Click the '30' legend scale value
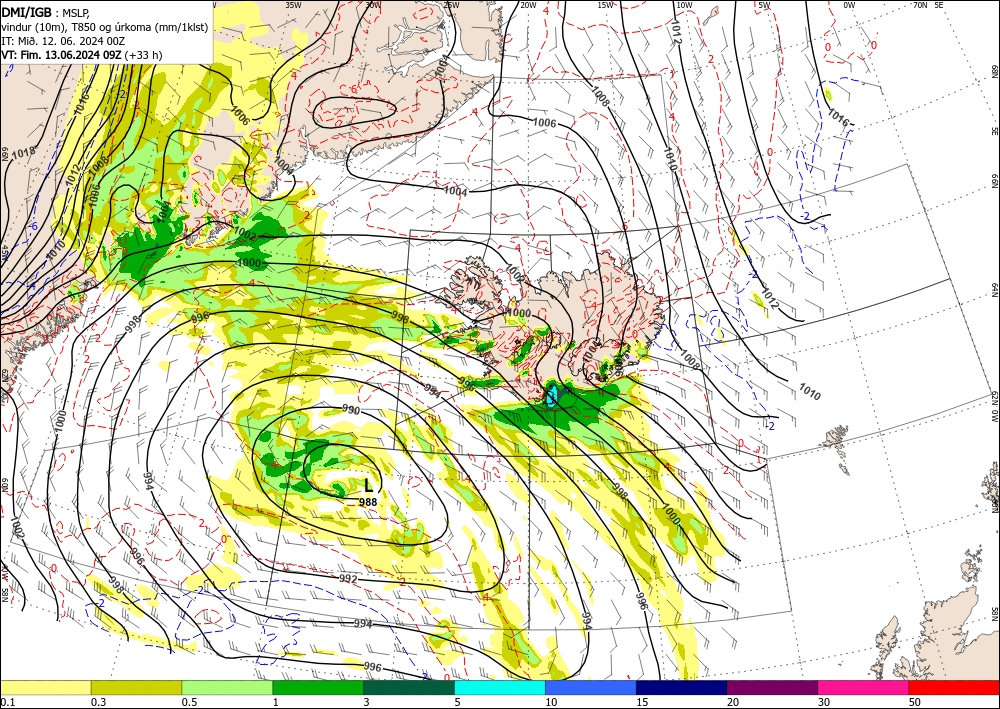The width and height of the screenshot is (1000, 709). (825, 702)
